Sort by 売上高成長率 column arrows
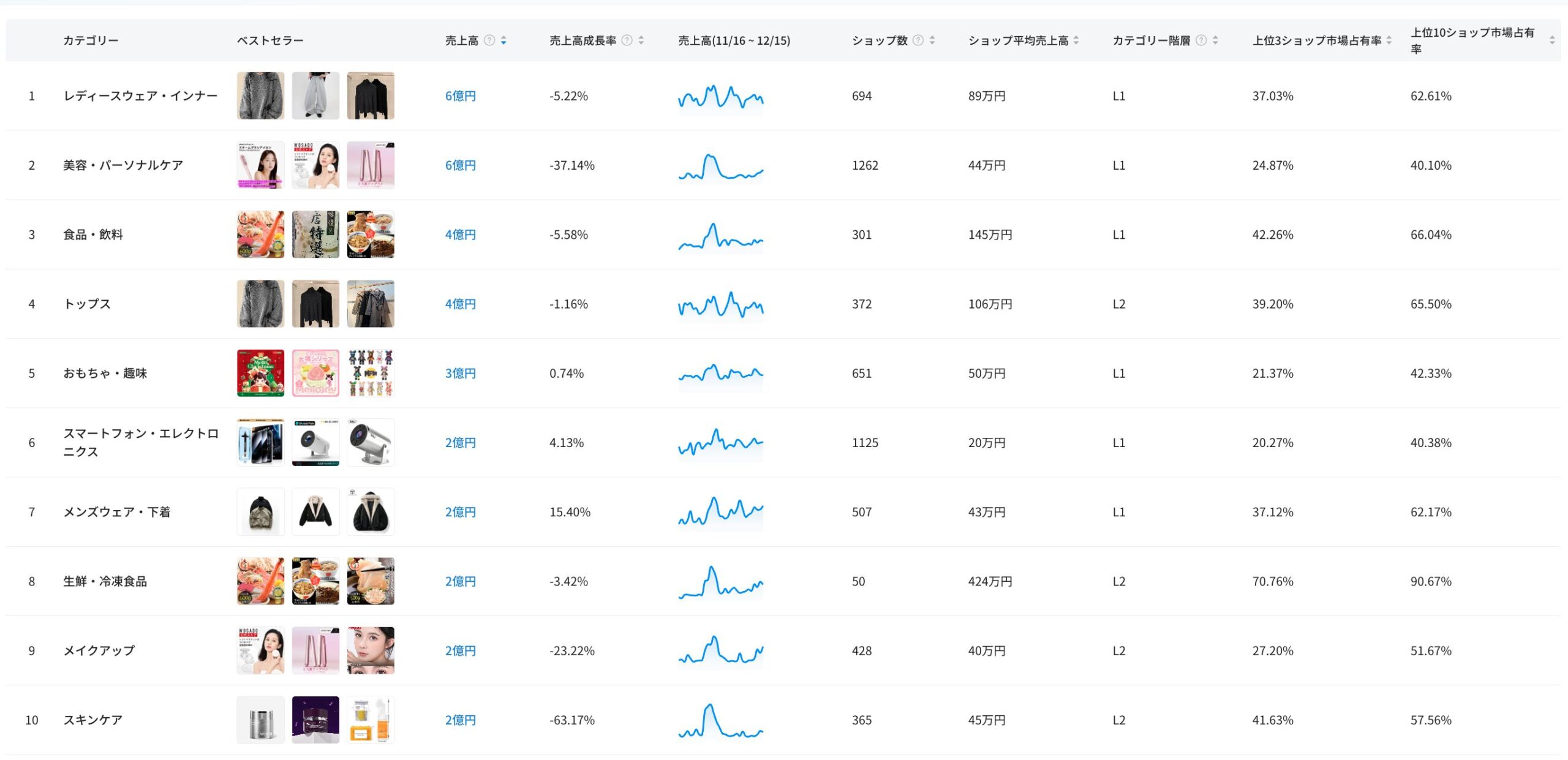This screenshot has height=760, width=1568. [641, 40]
